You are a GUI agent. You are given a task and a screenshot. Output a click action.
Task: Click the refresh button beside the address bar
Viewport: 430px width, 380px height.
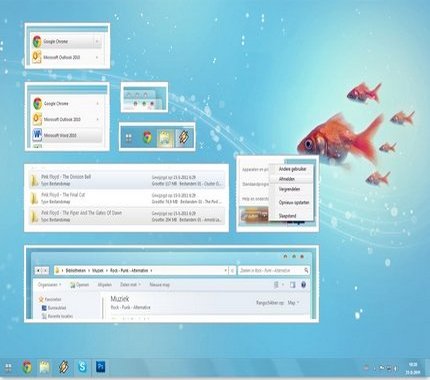click(x=232, y=270)
